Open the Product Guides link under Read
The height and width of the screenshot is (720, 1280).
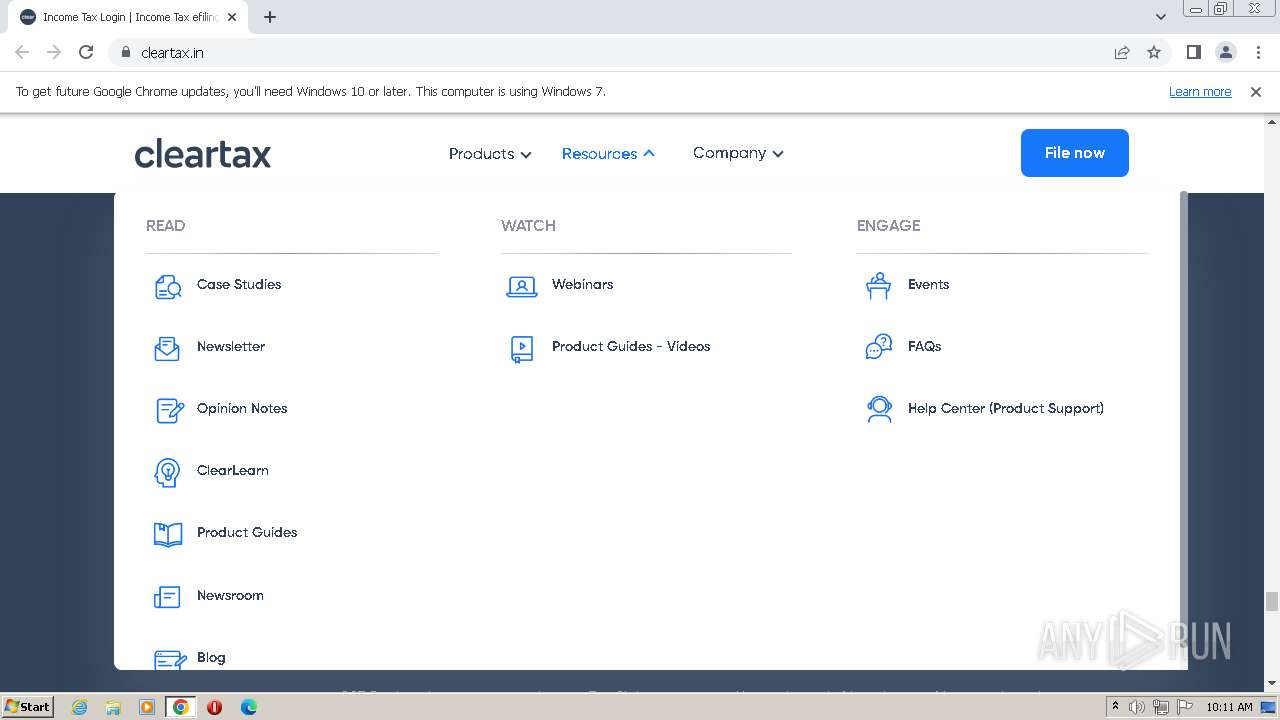click(x=247, y=533)
